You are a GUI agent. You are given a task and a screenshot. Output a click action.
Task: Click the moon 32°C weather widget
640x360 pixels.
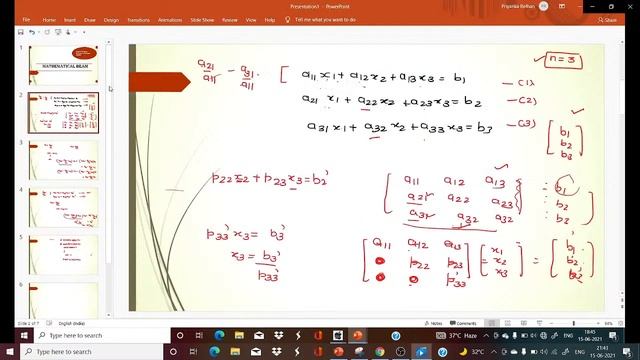[x=472, y=351]
